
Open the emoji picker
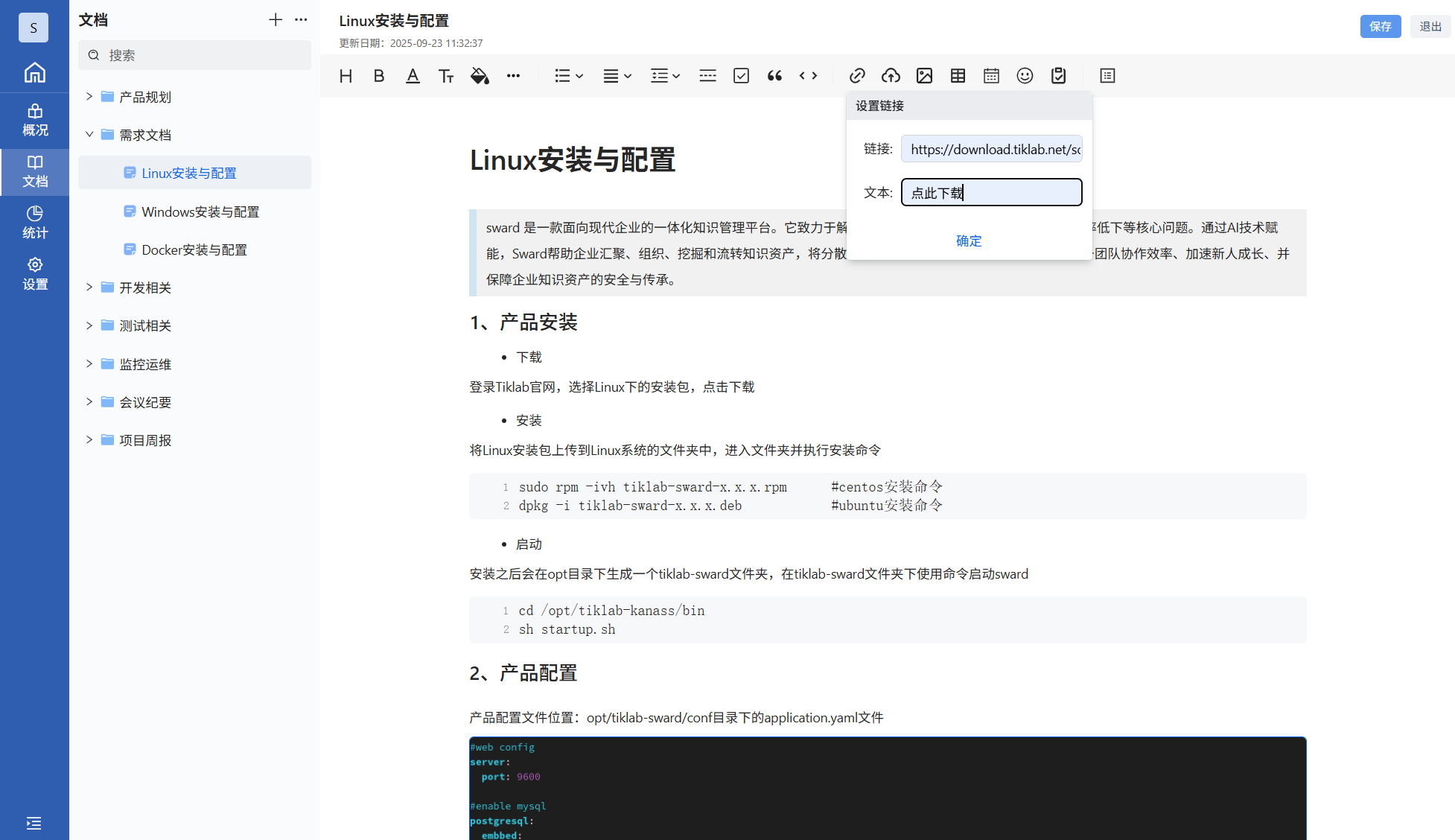1025,76
